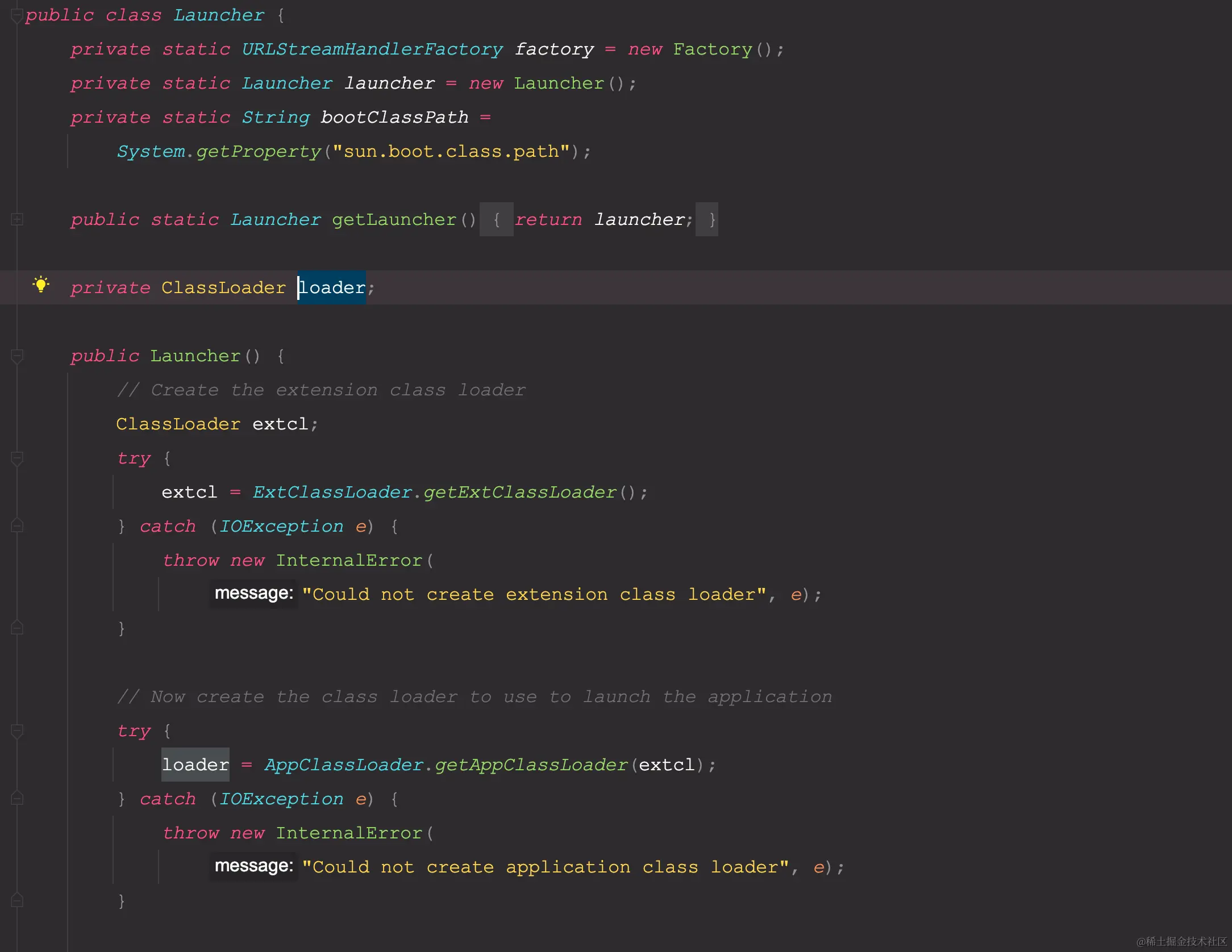This screenshot has width=1232, height=952.
Task: Fold the first catch IOException block
Action: click(x=17, y=526)
